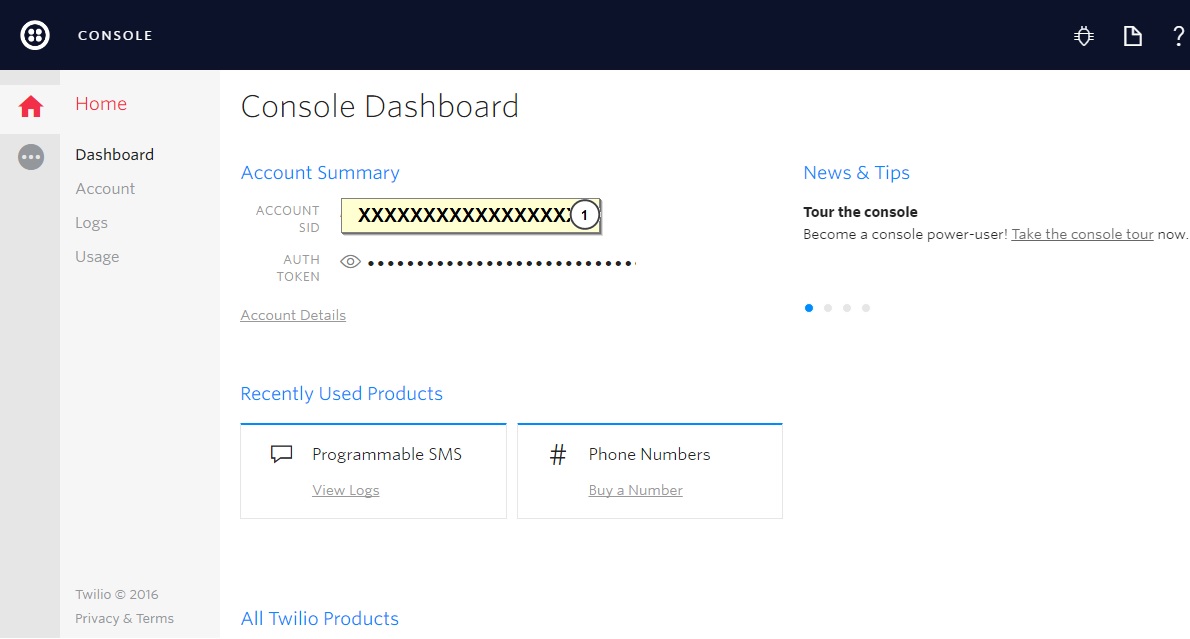The width and height of the screenshot is (1190, 639).
Task: Open the all products ellipsis icon
Action: click(x=31, y=157)
